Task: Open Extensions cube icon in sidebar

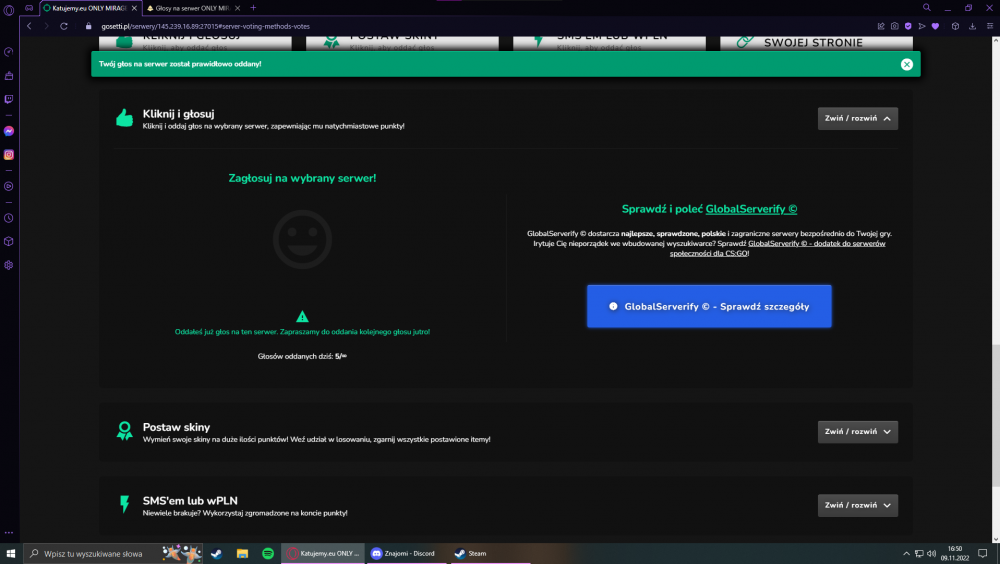Action: click(x=9, y=242)
